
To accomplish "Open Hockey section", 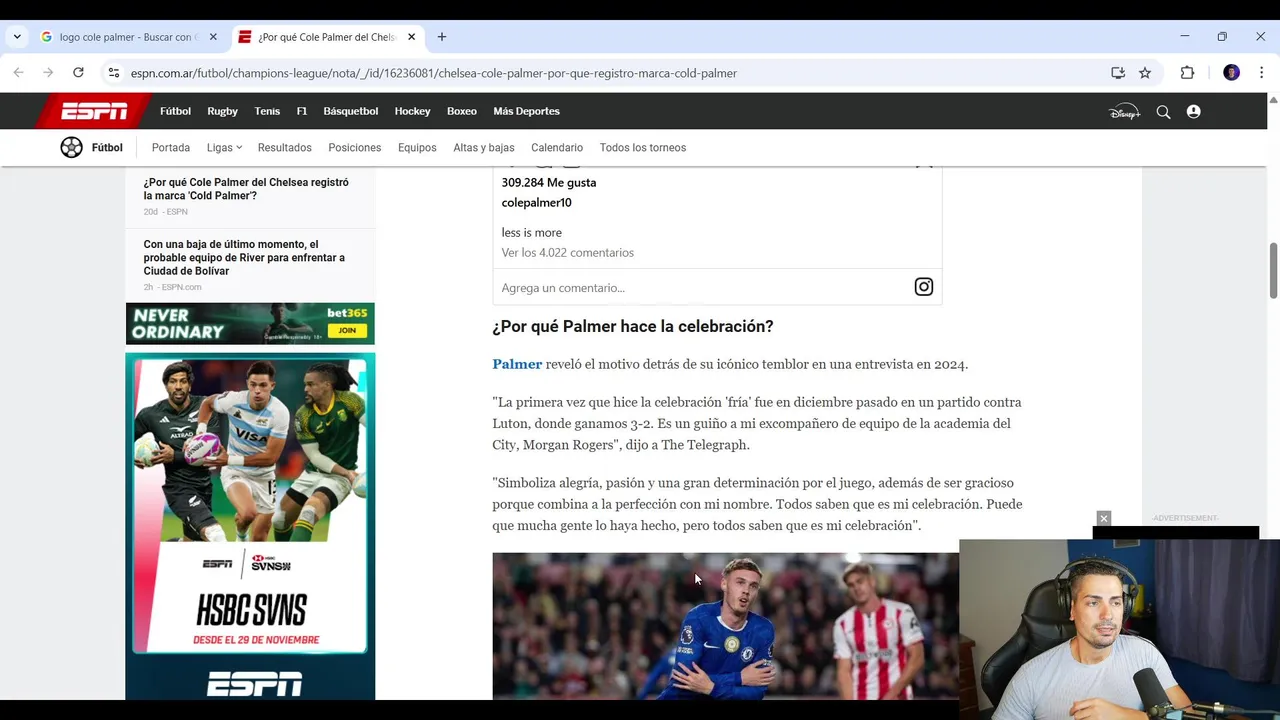I will [412, 111].
